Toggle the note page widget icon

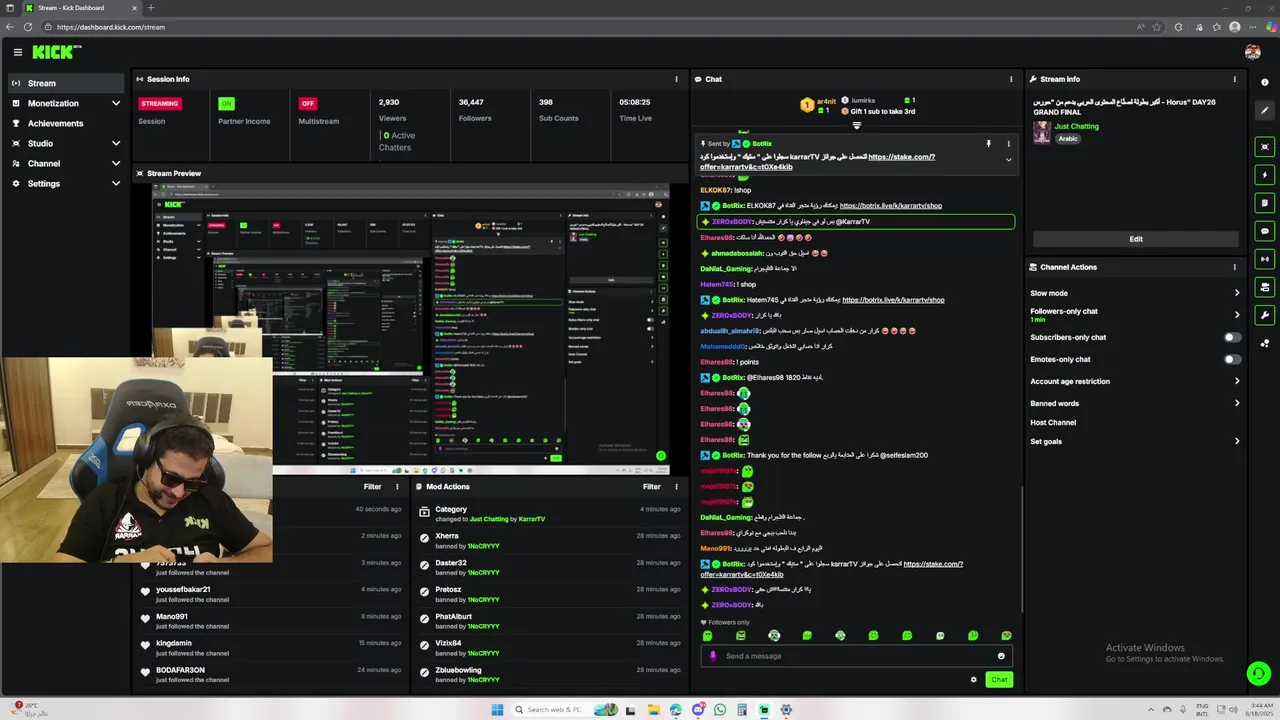[1265, 203]
